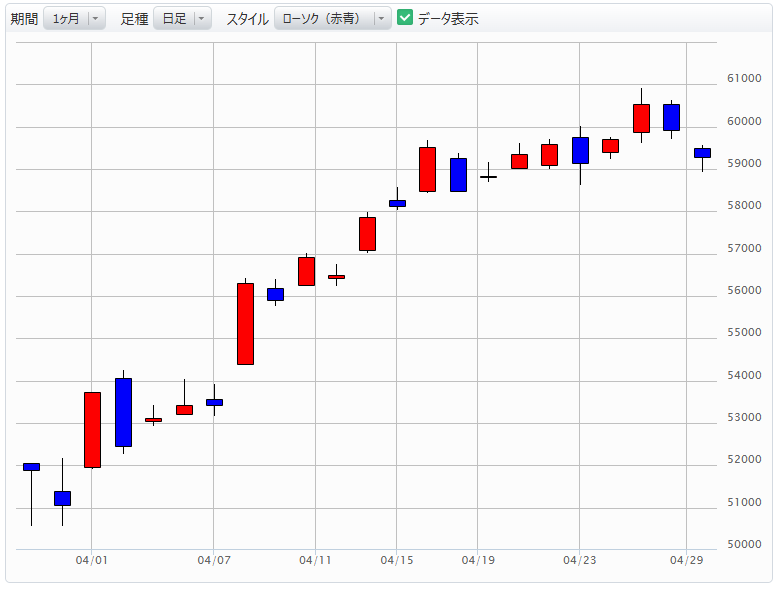Viewport: 773px width, 589px height.
Task: Click the tall red candlestick spanning 54400 to 56200
Action: point(245,323)
